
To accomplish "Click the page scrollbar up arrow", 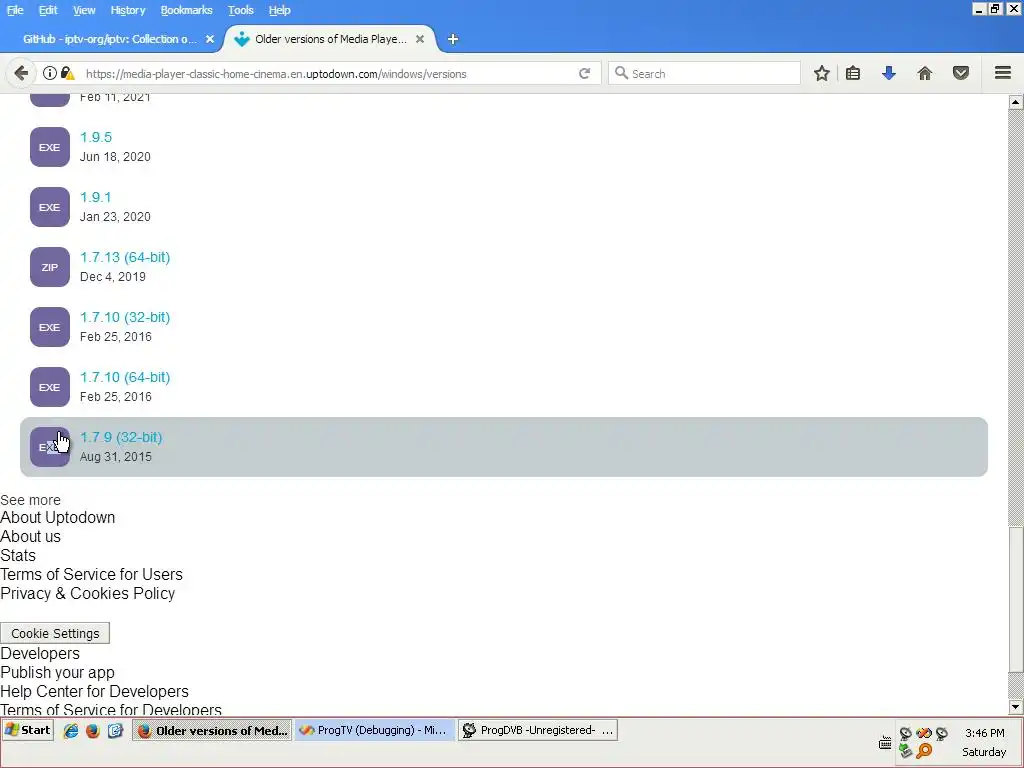I will [x=1016, y=102].
